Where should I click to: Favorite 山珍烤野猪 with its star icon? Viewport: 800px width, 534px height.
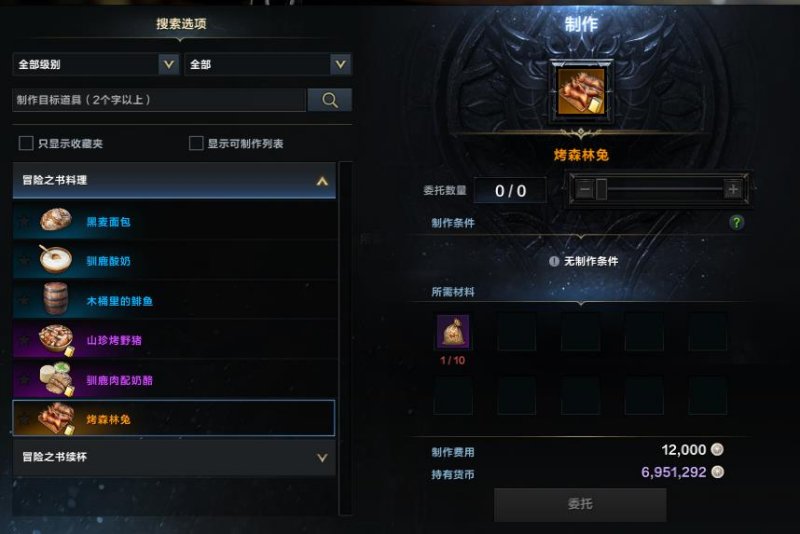tap(24, 340)
